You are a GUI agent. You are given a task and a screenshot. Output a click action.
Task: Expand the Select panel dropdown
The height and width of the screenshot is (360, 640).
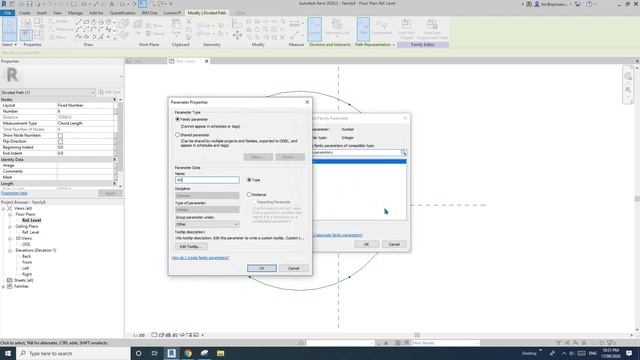pyautogui.click(x=9, y=44)
